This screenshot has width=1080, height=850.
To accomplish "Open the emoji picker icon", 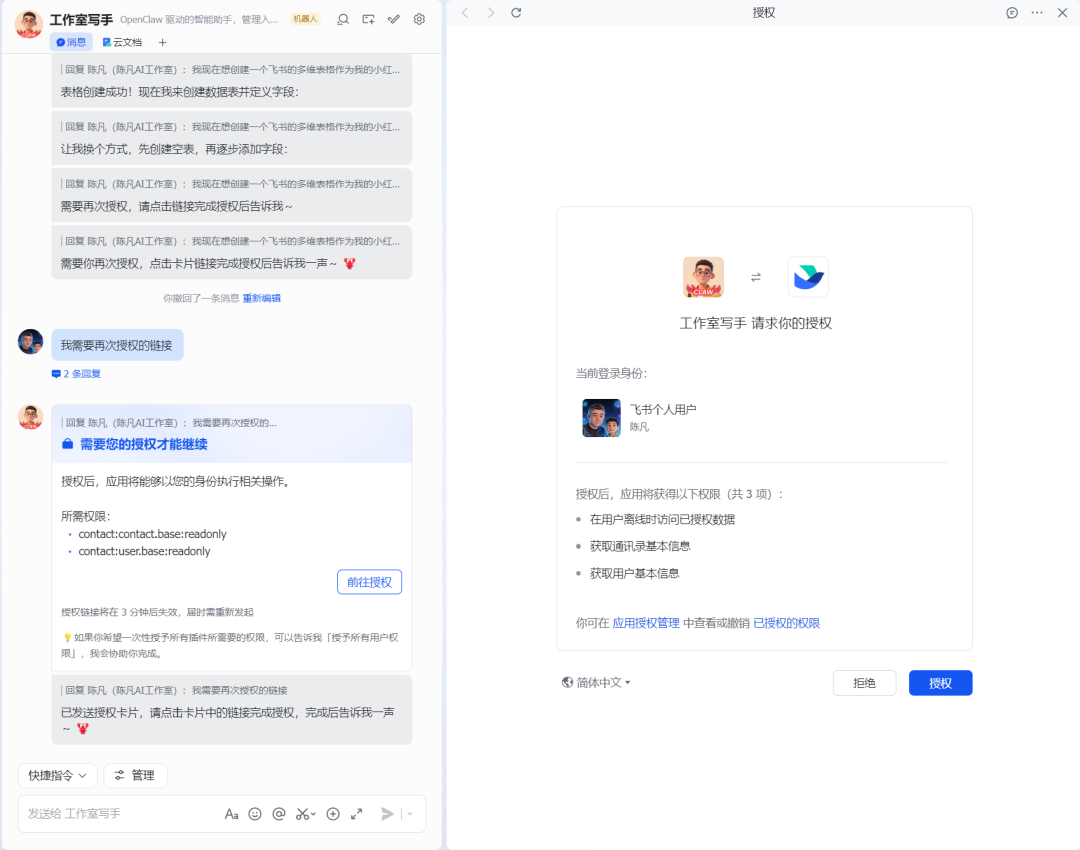I will 255,814.
